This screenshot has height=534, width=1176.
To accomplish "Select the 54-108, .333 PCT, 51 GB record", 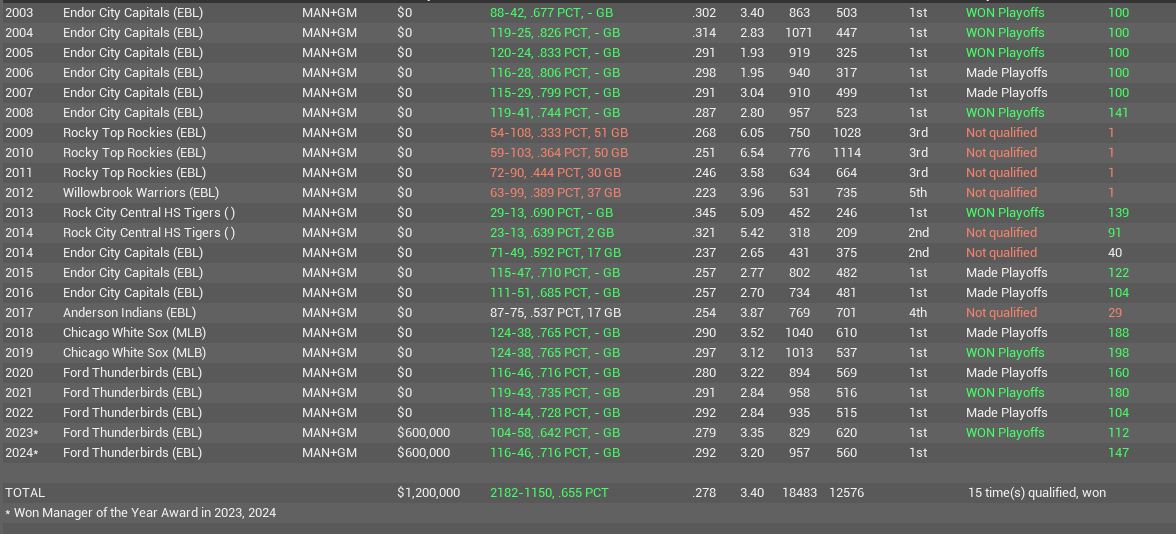I will [x=559, y=133].
